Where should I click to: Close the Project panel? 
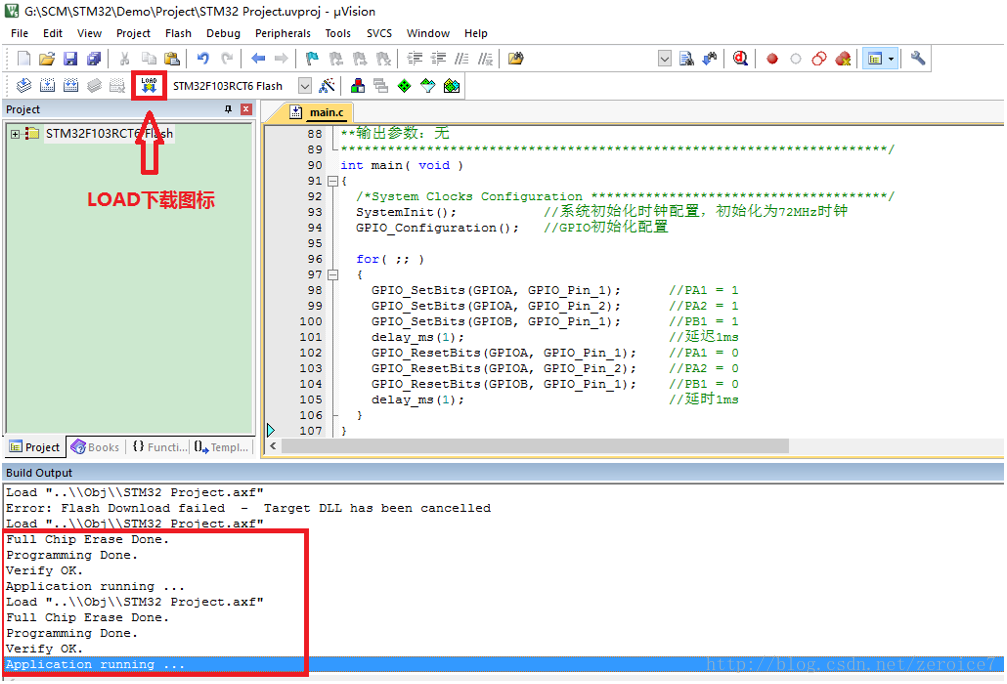click(x=246, y=109)
